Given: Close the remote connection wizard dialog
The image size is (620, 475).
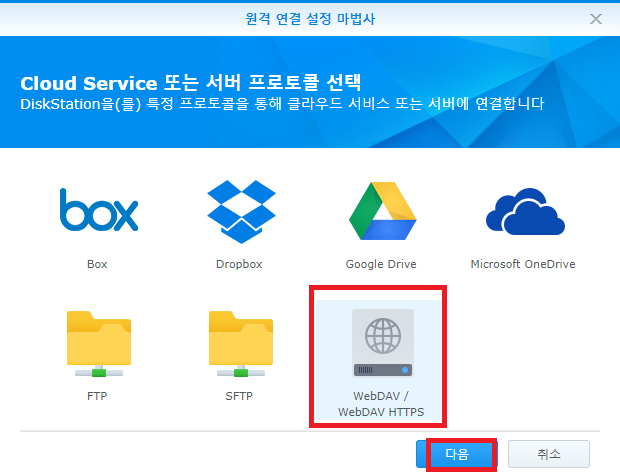Looking at the screenshot, I should [x=595, y=19].
